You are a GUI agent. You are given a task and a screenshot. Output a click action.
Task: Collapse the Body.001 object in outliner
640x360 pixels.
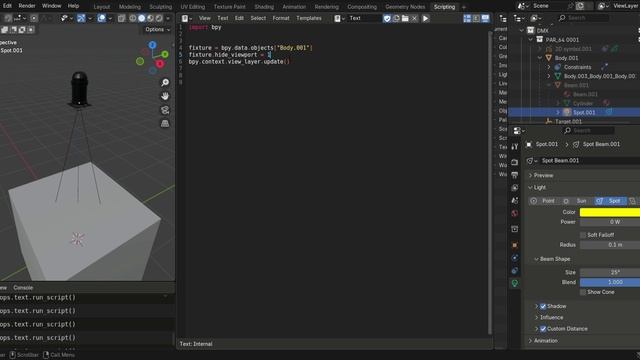pyautogui.click(x=540, y=58)
